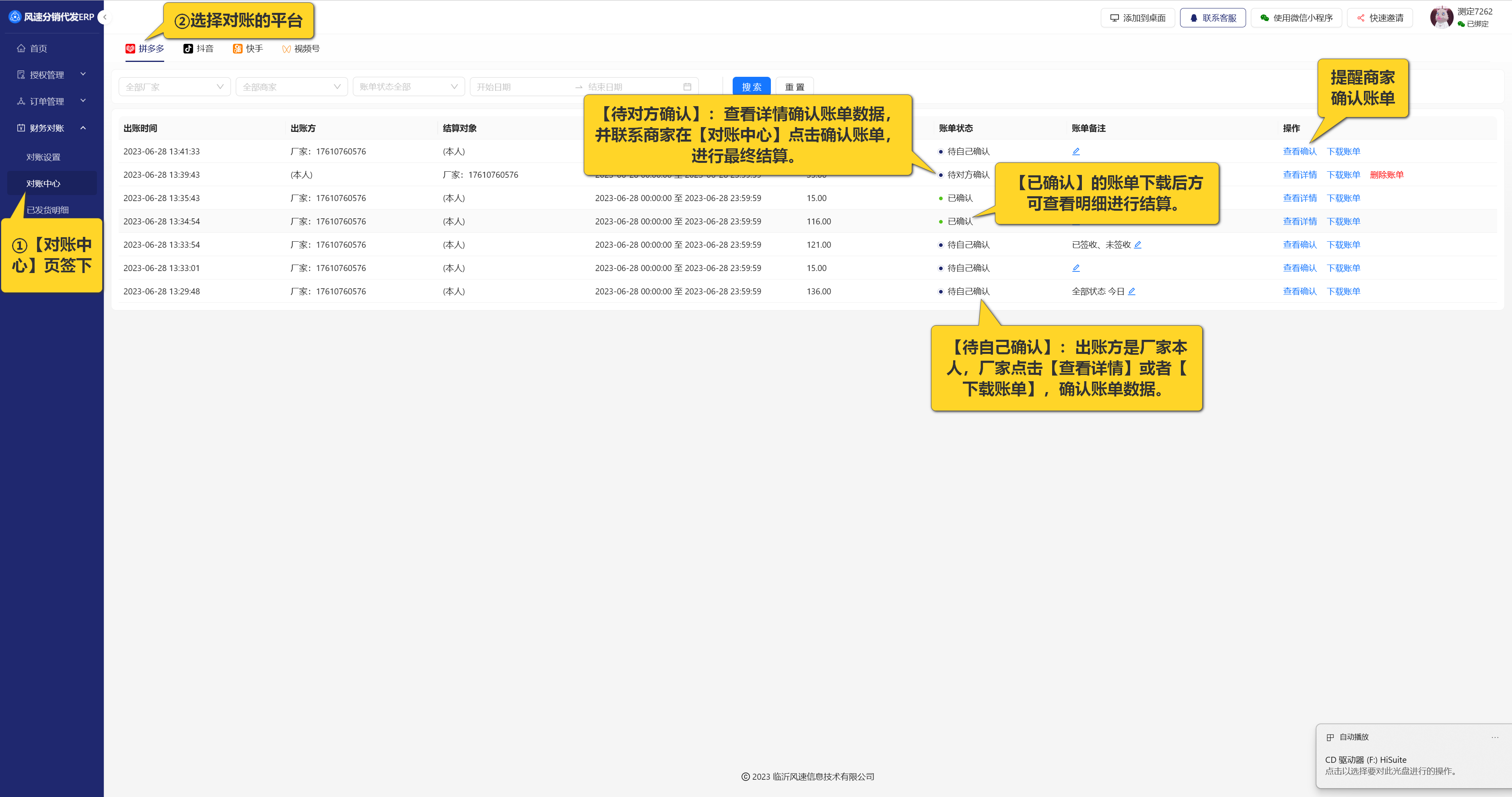Click 添加到桌面 button
The width and height of the screenshot is (1512, 797).
point(1137,18)
